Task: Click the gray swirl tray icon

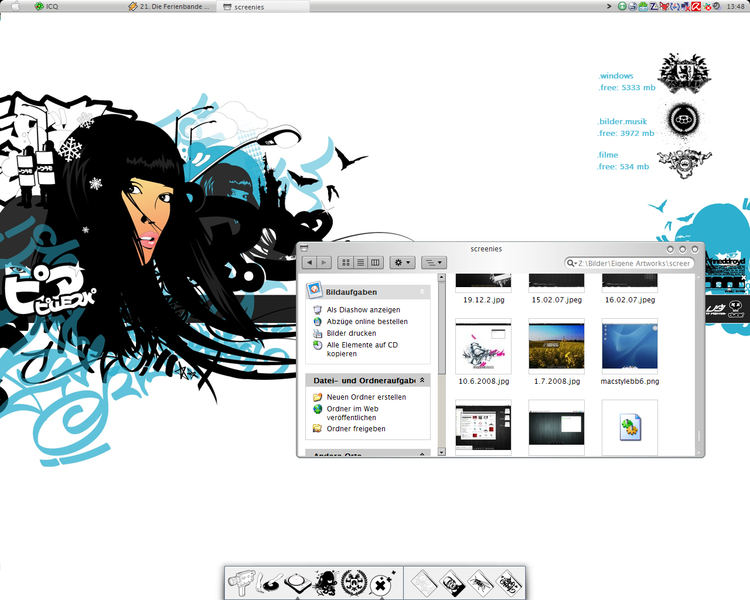Action: click(717, 6)
